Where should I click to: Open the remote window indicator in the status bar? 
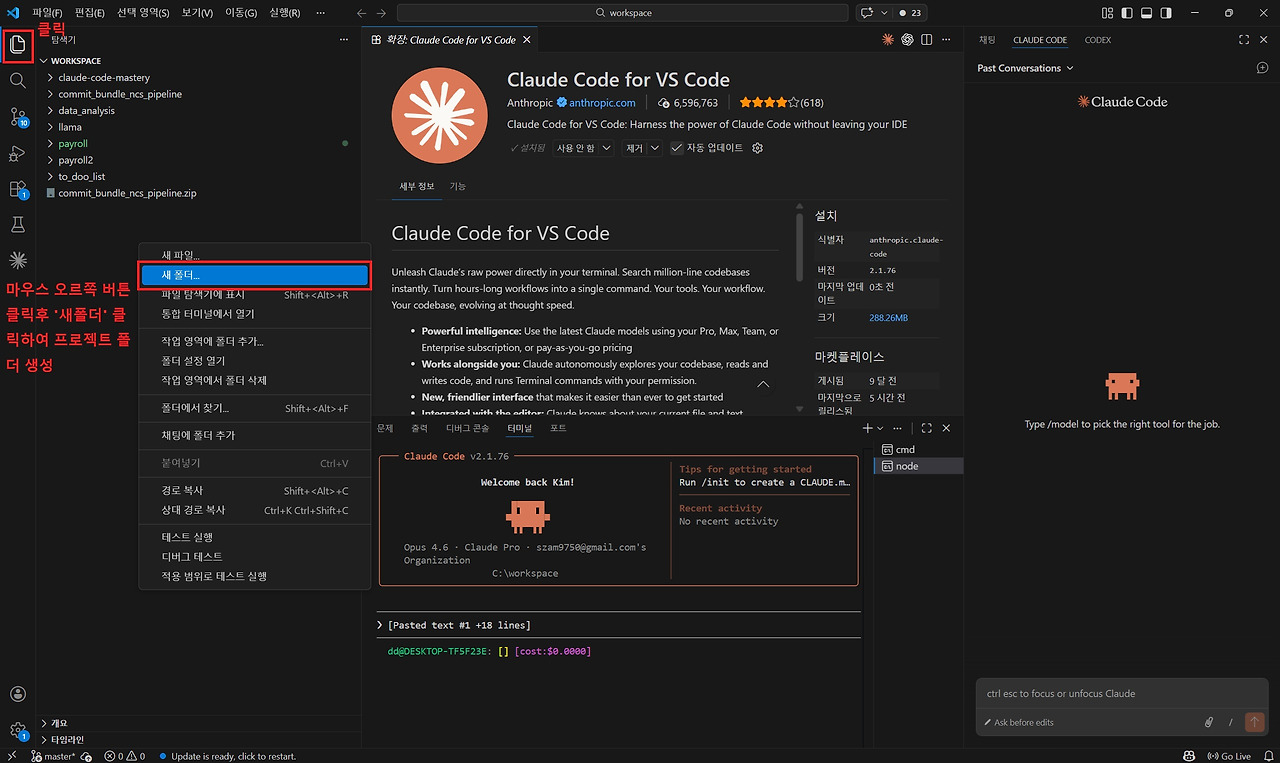click(x=11, y=756)
